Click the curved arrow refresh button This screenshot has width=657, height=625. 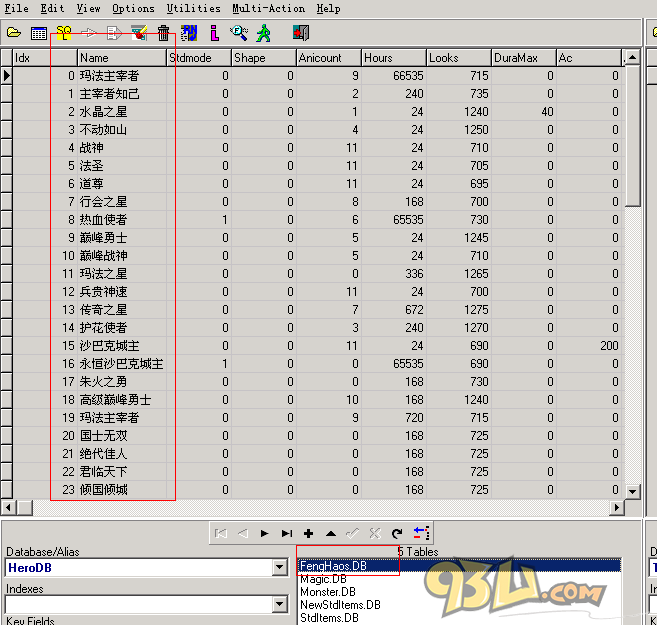397,533
